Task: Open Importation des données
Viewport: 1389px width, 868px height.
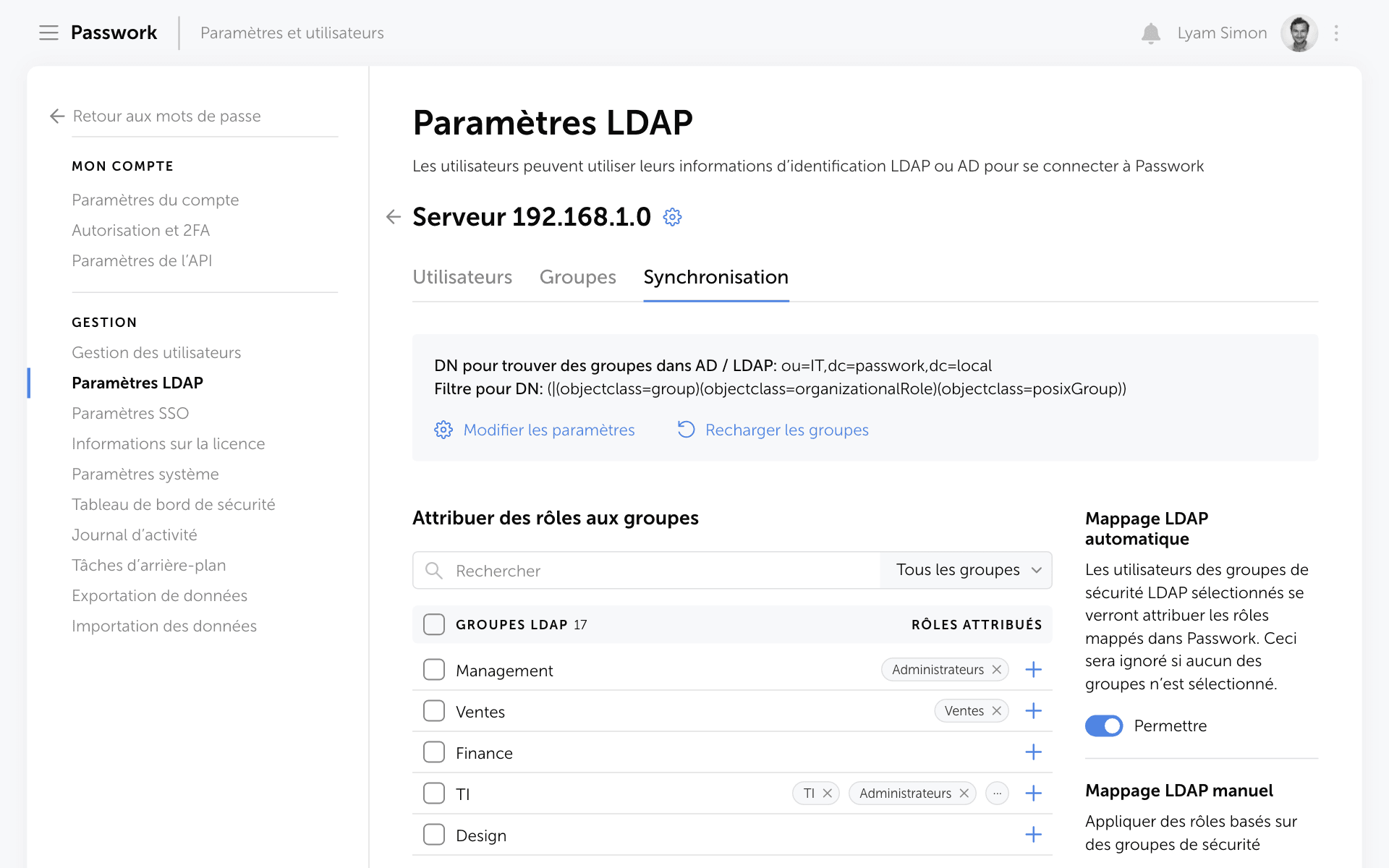Action: coord(164,626)
